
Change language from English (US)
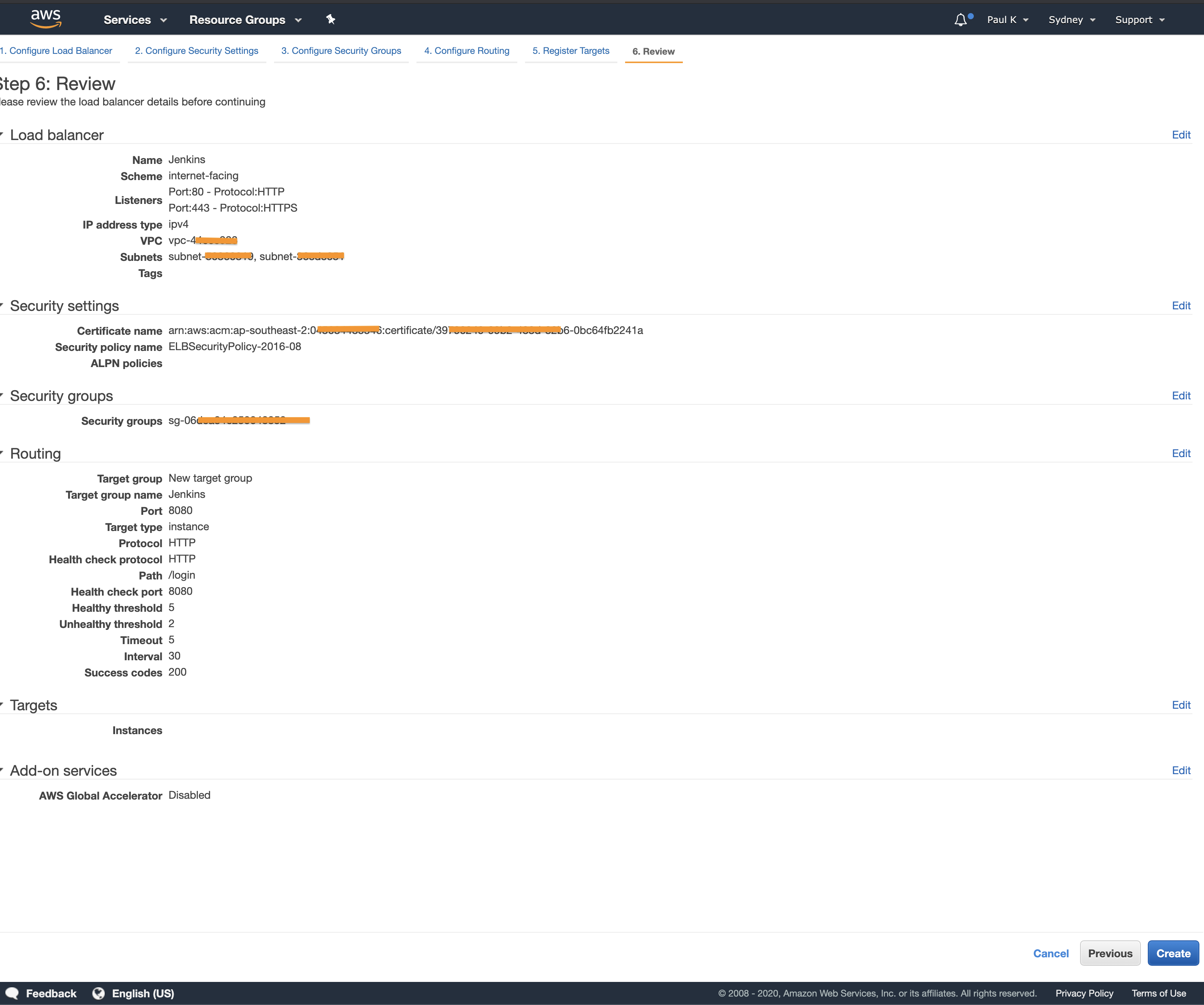pos(143,993)
